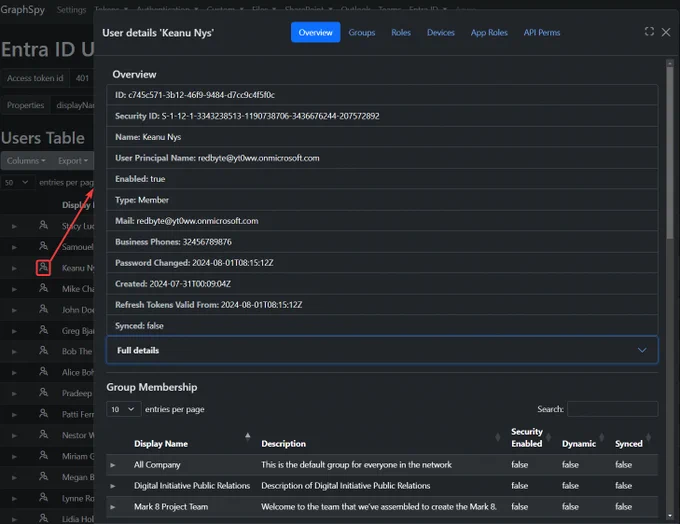Image resolution: width=680 pixels, height=524 pixels.
Task: Switch to the App Roles tab
Action: tap(489, 32)
